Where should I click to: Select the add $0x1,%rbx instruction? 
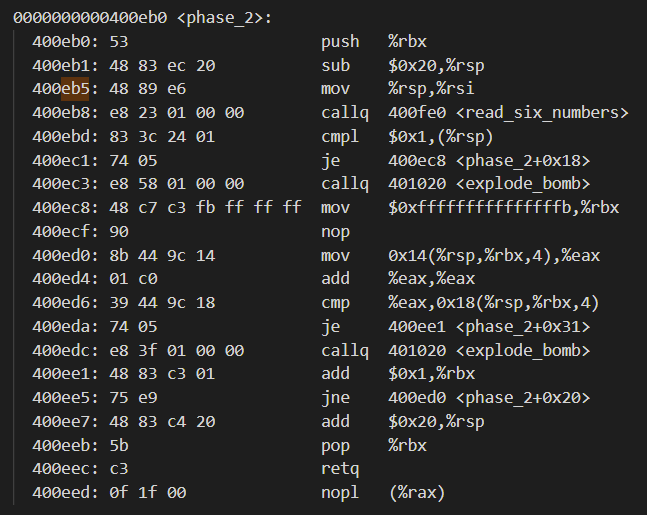click(x=398, y=374)
